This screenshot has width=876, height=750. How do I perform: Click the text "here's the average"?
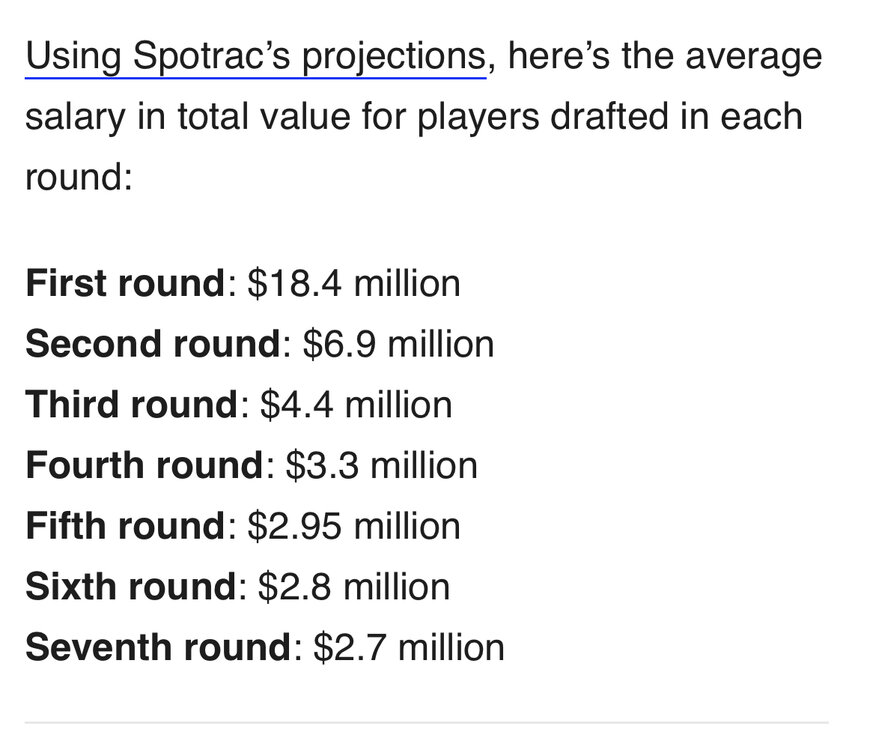[665, 56]
